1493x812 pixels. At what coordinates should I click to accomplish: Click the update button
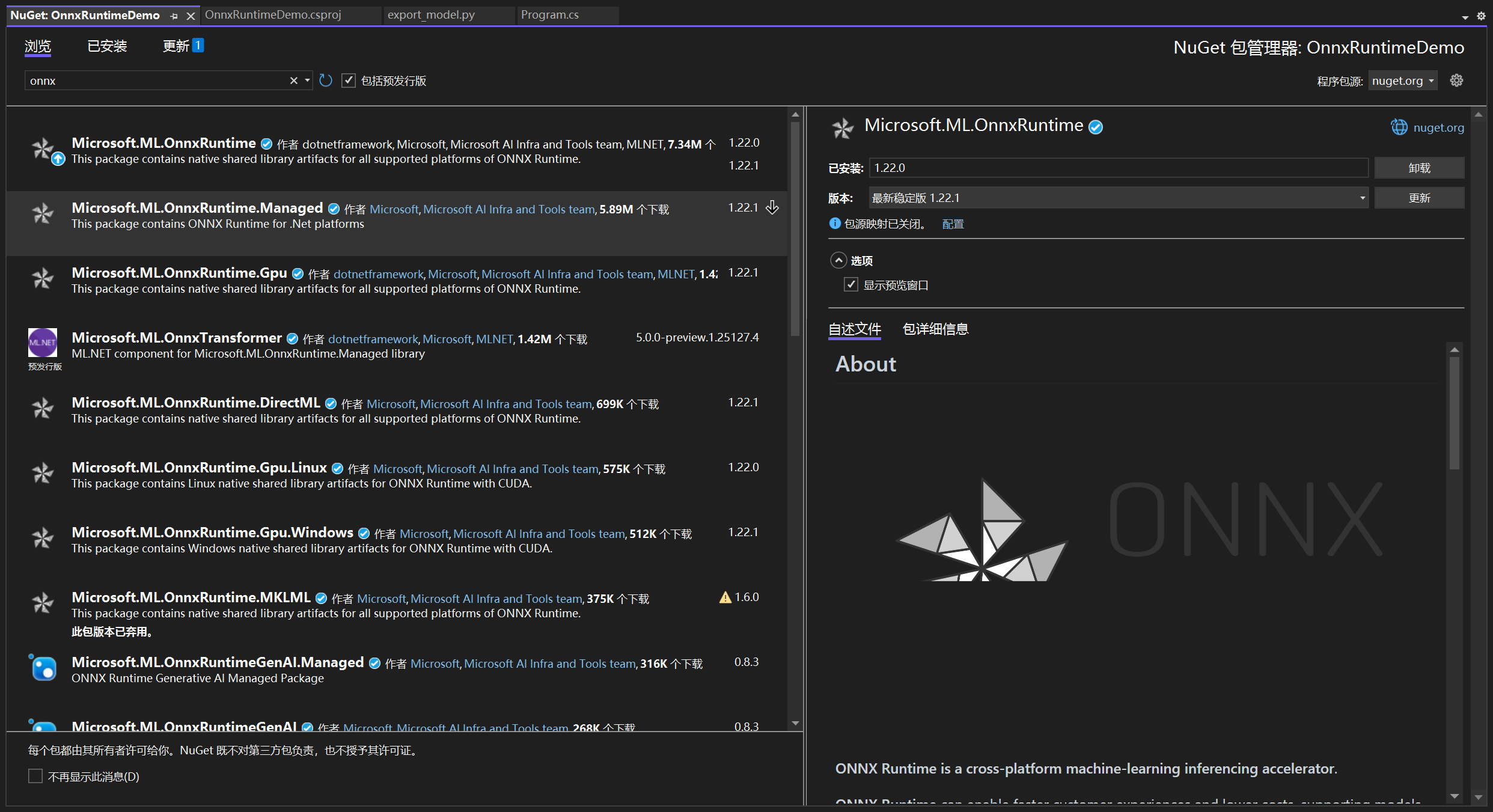1419,198
